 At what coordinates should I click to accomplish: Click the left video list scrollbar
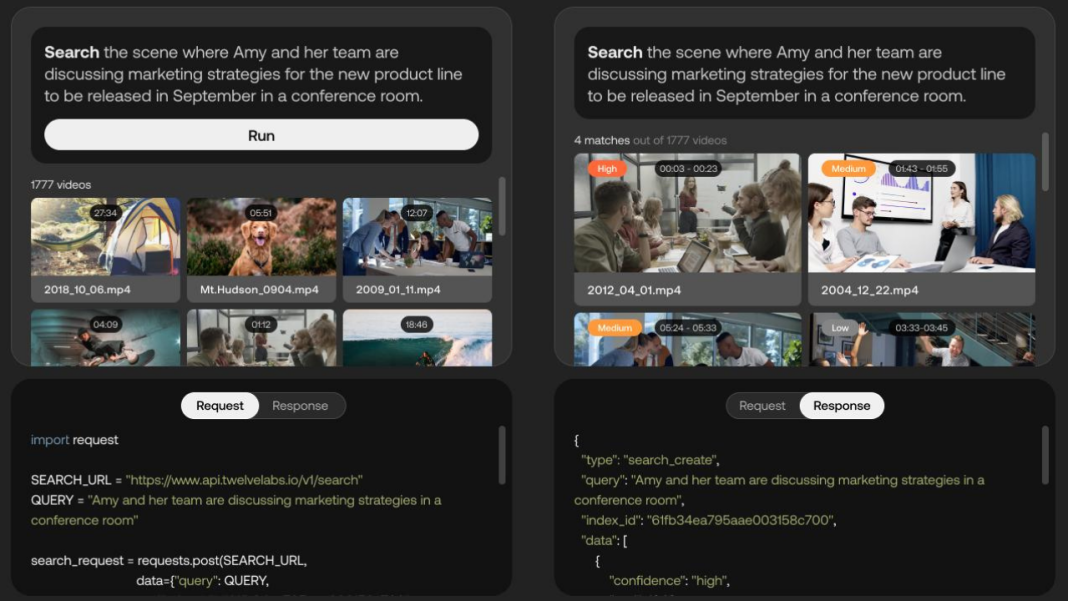pos(502,206)
